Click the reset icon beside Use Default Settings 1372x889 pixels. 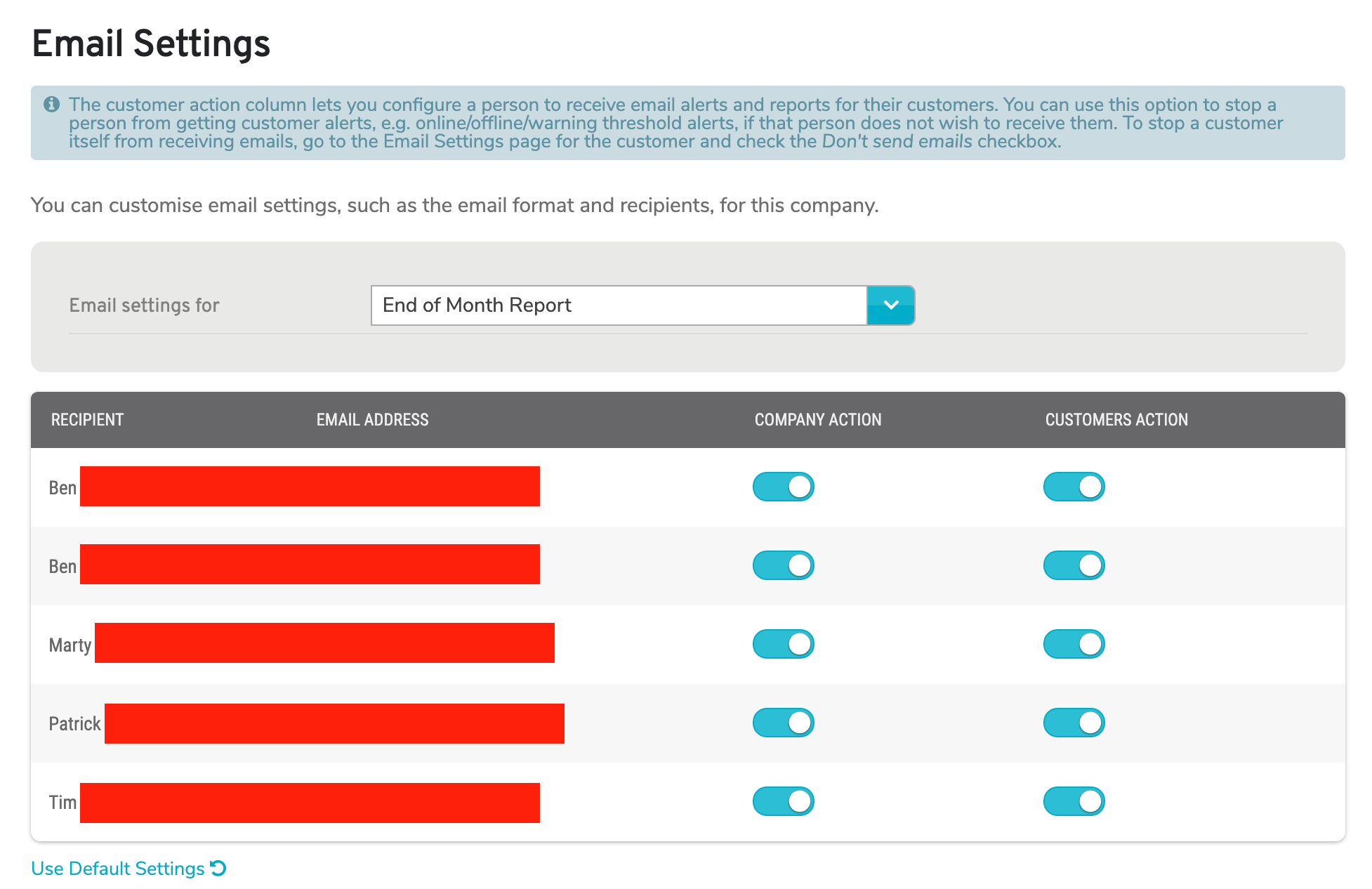pos(218,868)
